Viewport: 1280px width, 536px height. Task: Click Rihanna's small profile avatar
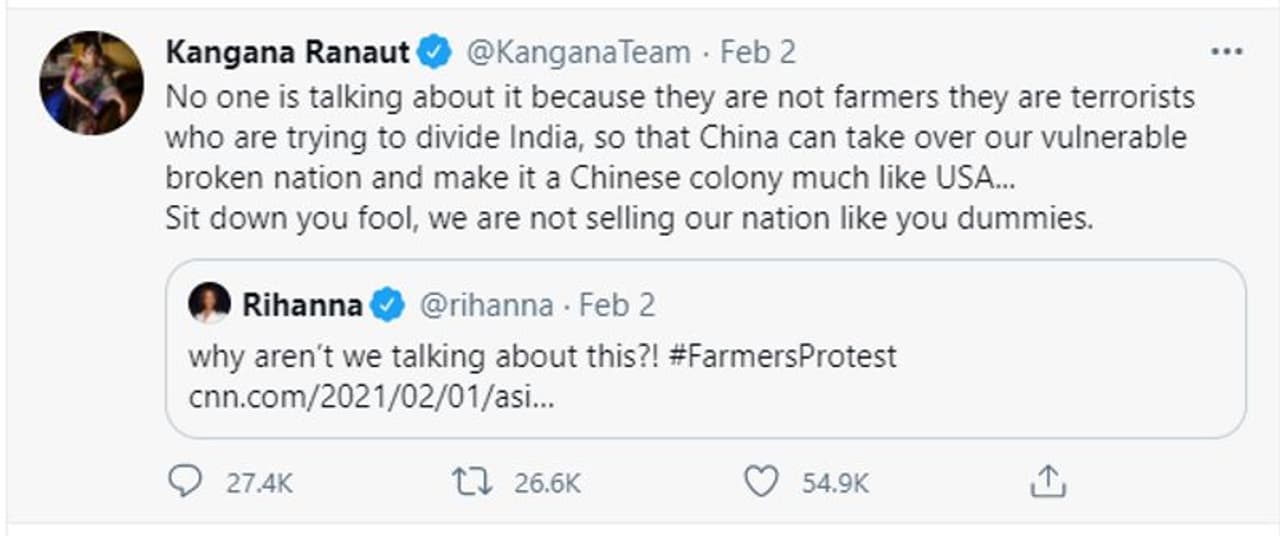[x=209, y=303]
